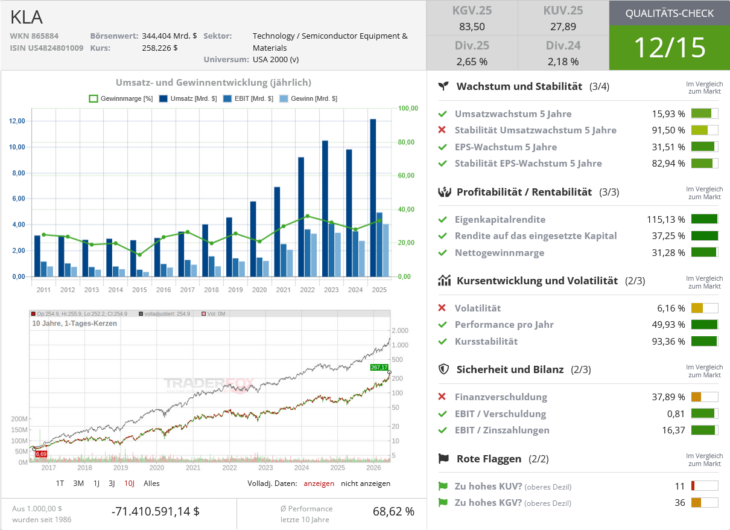Click green checkmark next to Stabilität EPS-Wachstum 5 Jahre
Viewport: 730px width, 530px height.
coord(442,163)
